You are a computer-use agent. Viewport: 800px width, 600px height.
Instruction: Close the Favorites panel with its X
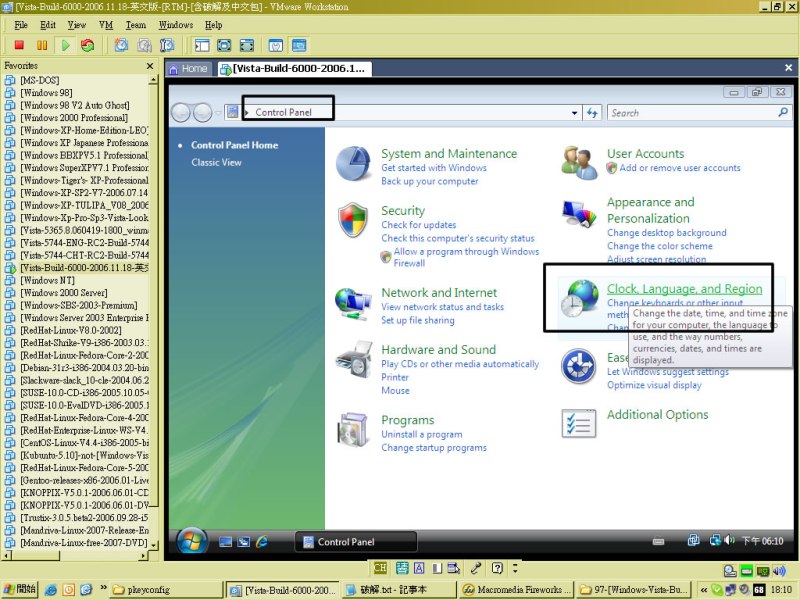150,66
